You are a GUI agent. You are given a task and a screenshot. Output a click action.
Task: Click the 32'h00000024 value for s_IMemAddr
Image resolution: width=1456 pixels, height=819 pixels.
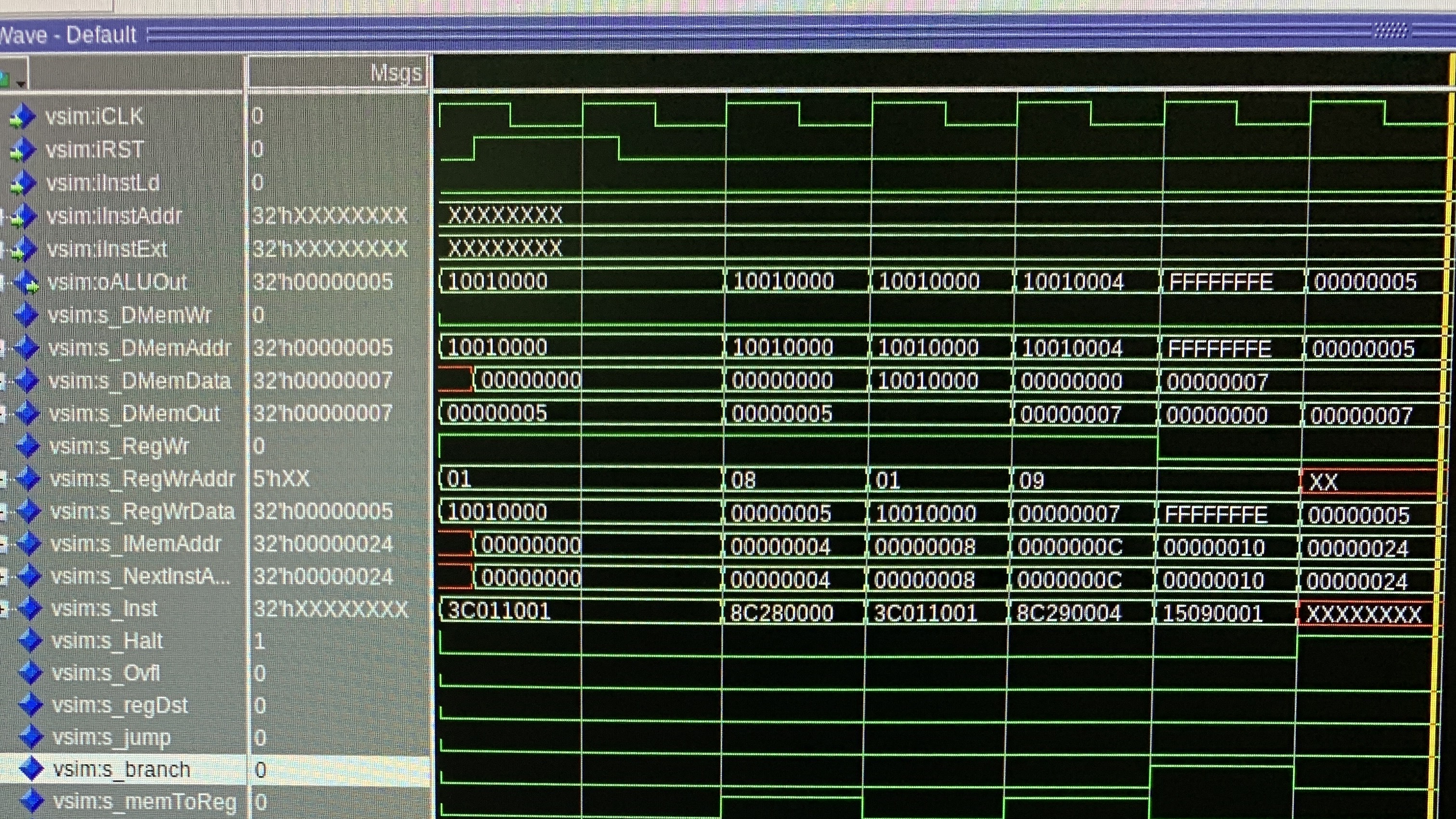[x=323, y=544]
